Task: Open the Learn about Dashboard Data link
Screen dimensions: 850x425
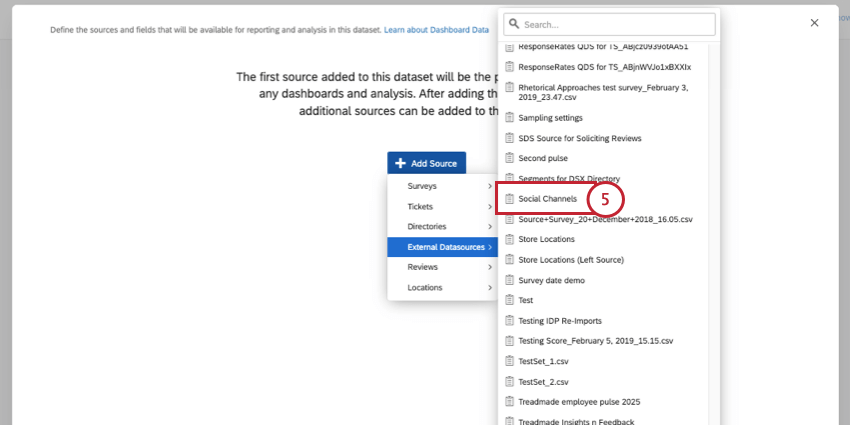Action: pyautogui.click(x=436, y=30)
